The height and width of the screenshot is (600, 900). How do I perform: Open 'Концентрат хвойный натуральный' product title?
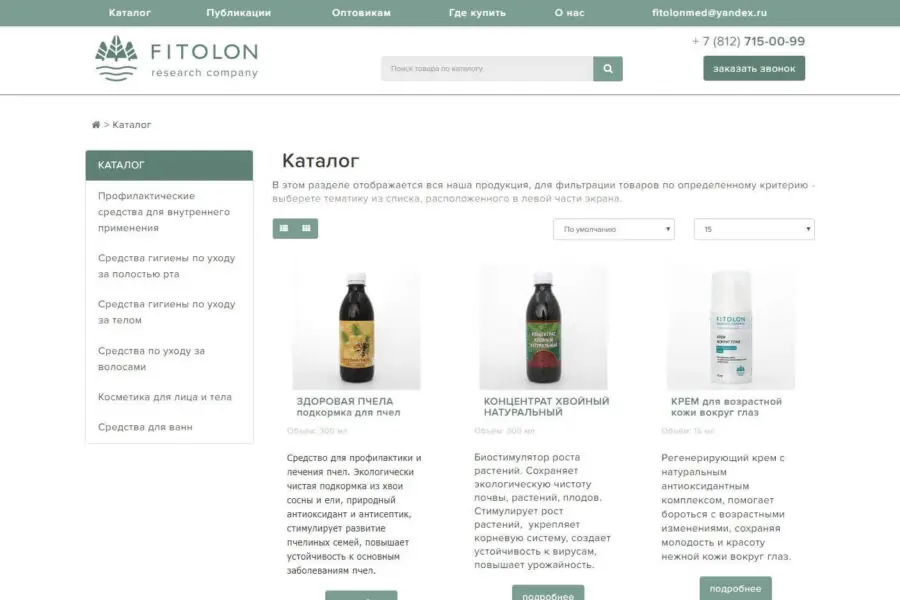546,407
